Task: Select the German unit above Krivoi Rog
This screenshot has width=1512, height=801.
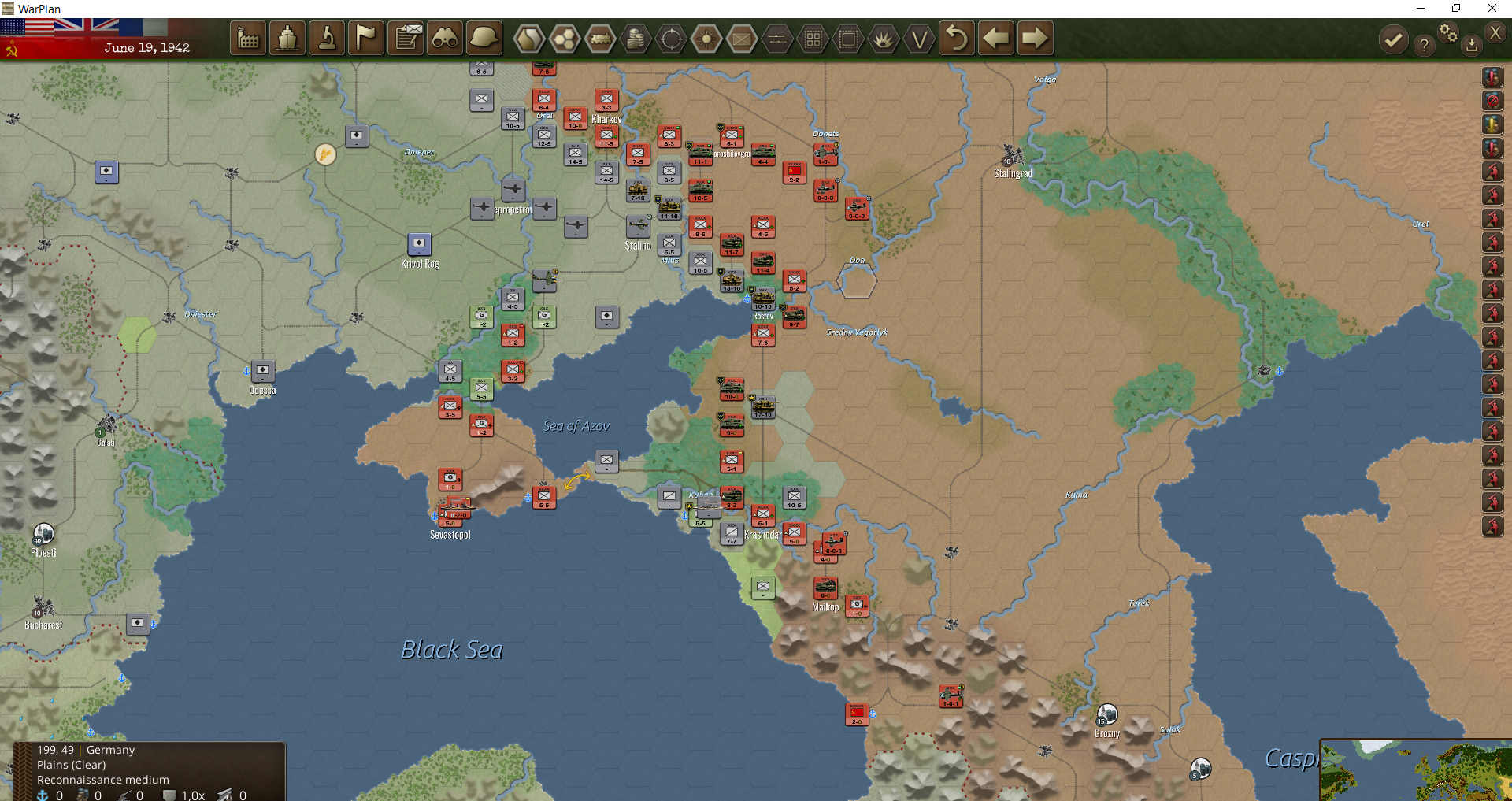Action: [419, 244]
